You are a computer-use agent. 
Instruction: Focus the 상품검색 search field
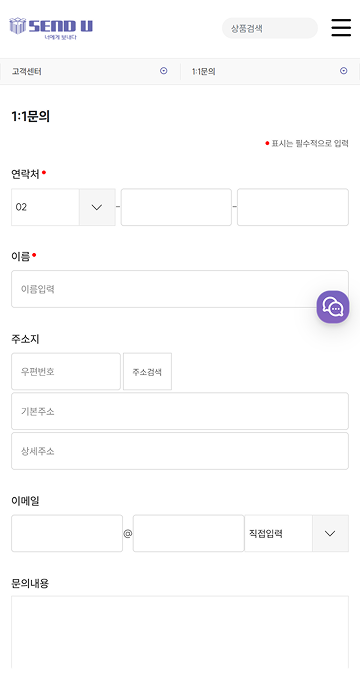tap(270, 29)
